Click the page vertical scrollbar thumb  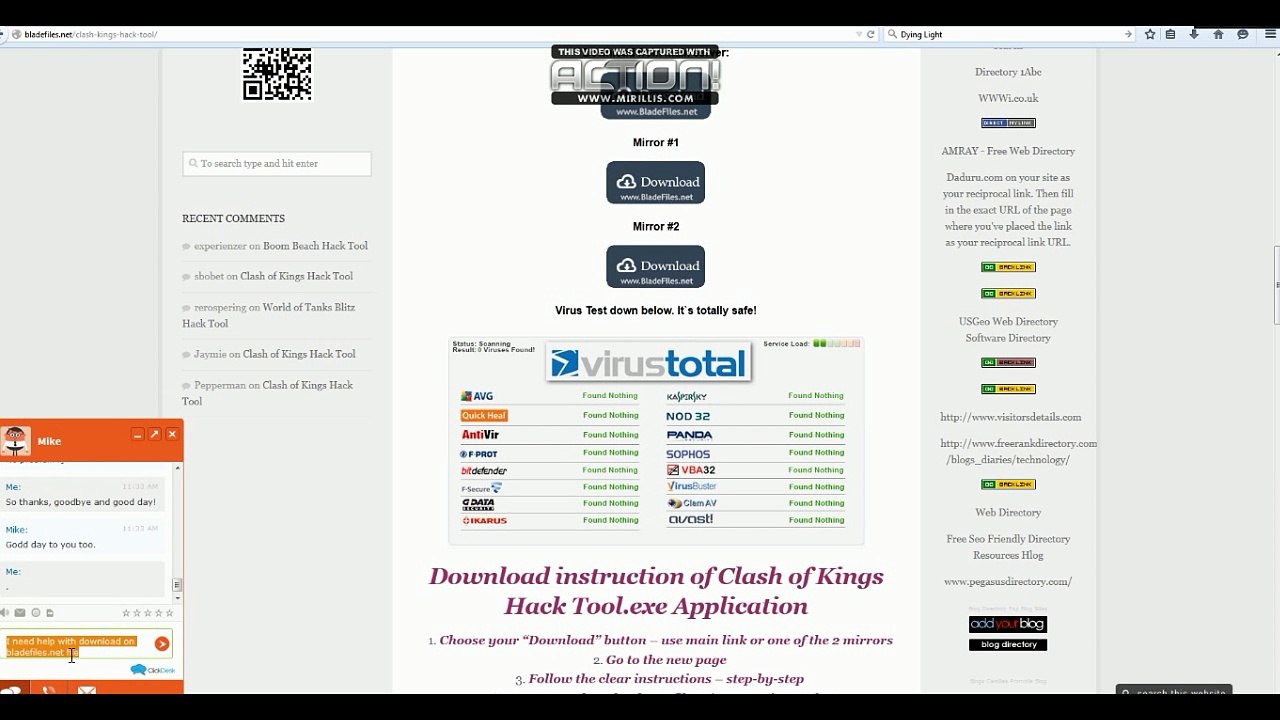1277,285
